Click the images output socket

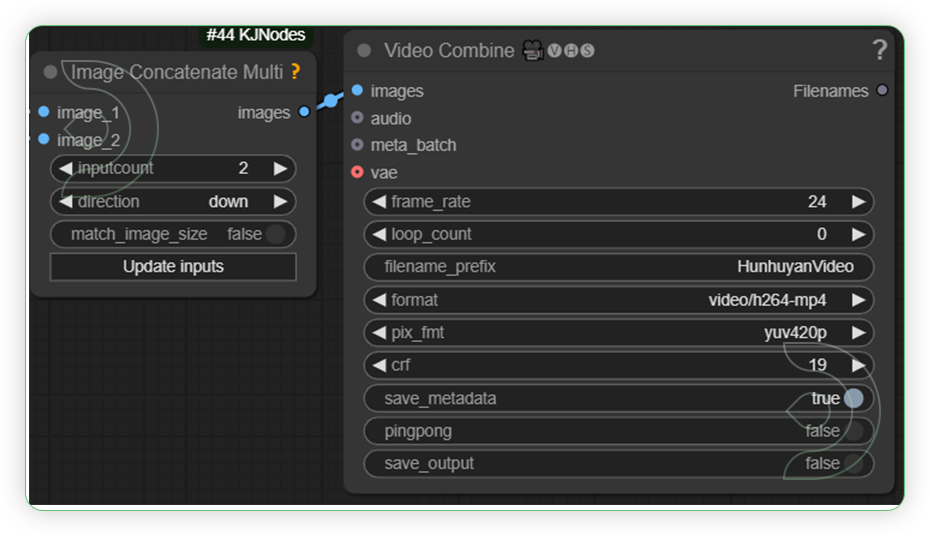click(304, 111)
